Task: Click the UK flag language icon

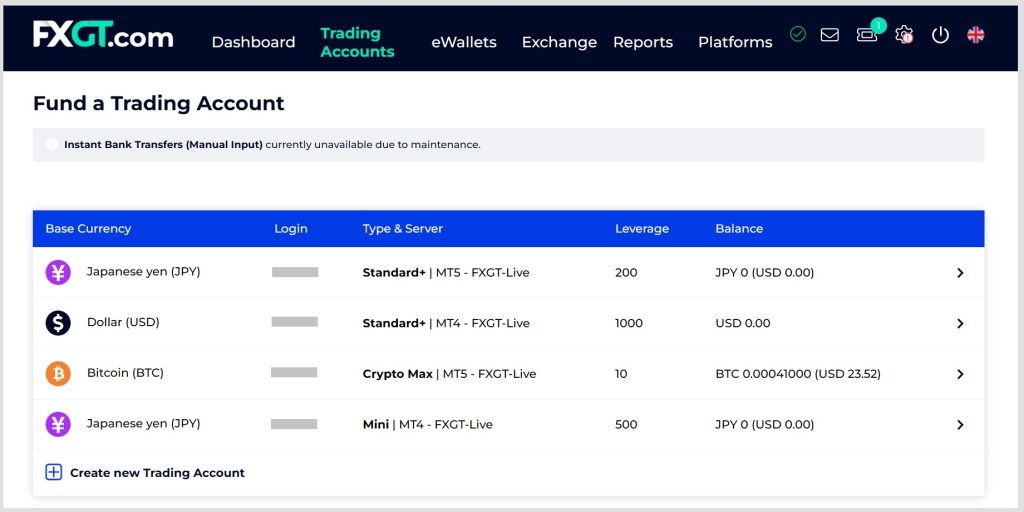Action: pyautogui.click(x=976, y=35)
